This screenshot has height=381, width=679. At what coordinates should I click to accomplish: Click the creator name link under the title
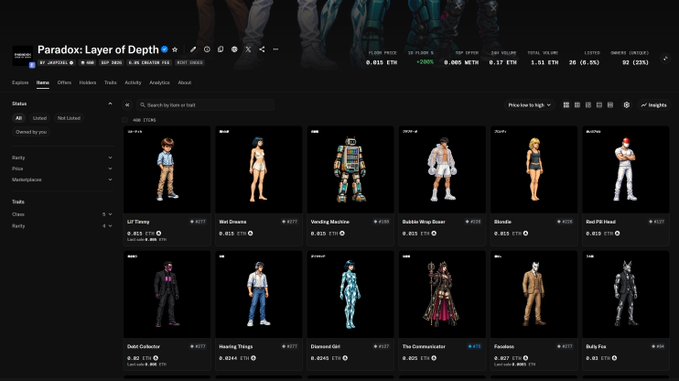(x=56, y=63)
